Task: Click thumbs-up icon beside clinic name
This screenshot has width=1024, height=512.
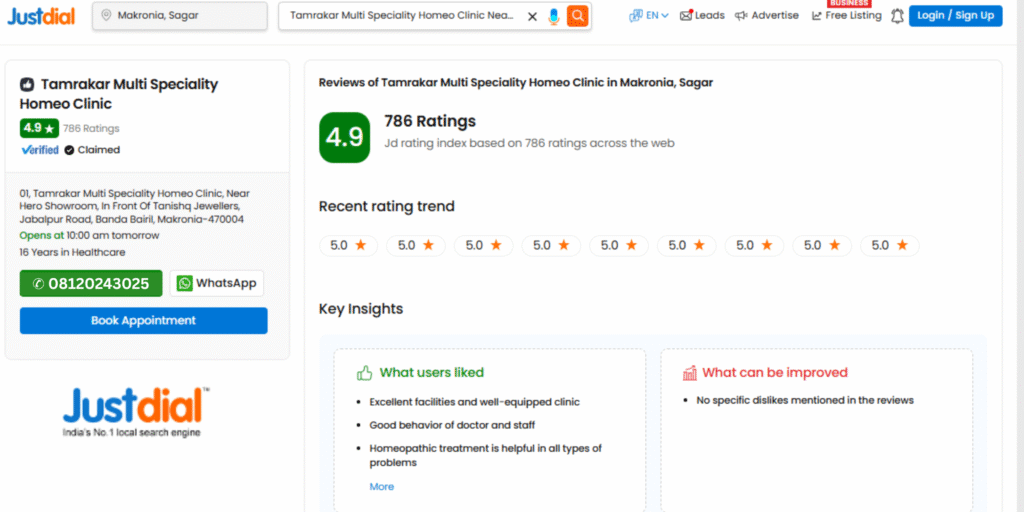Action: click(27, 84)
